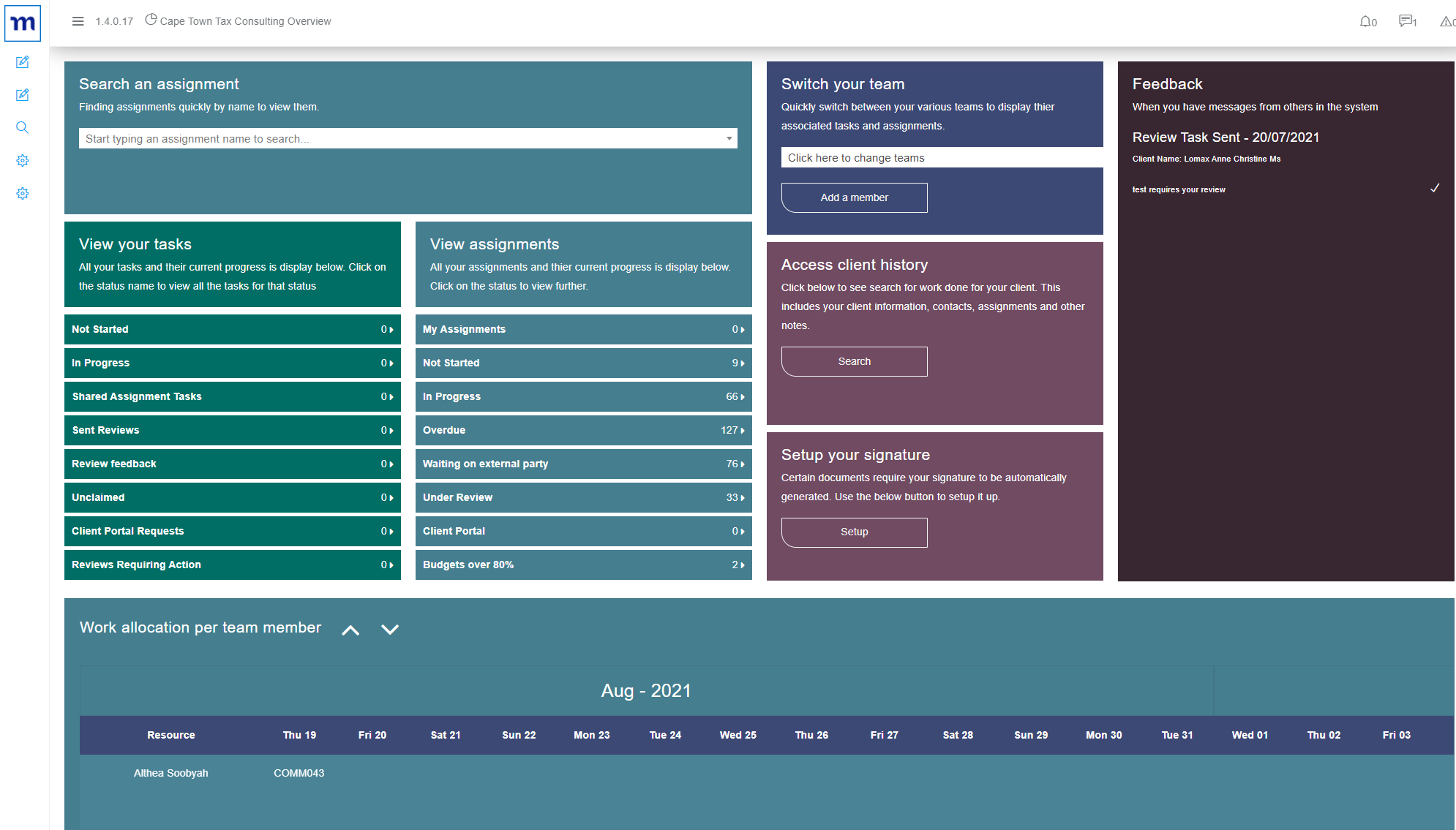
Task: Expand work allocation with down chevron
Action: [x=390, y=630]
